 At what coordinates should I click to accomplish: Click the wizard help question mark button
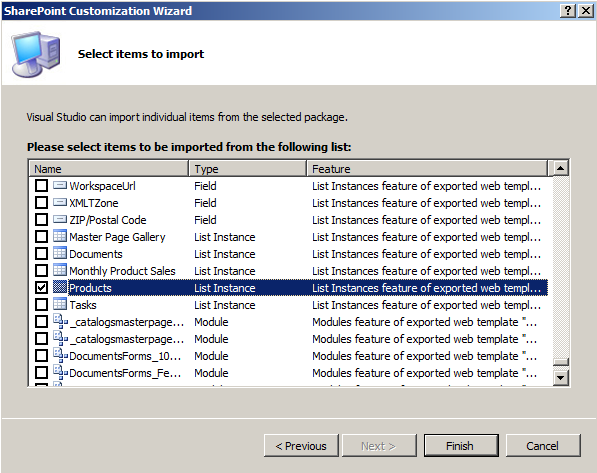click(x=567, y=11)
